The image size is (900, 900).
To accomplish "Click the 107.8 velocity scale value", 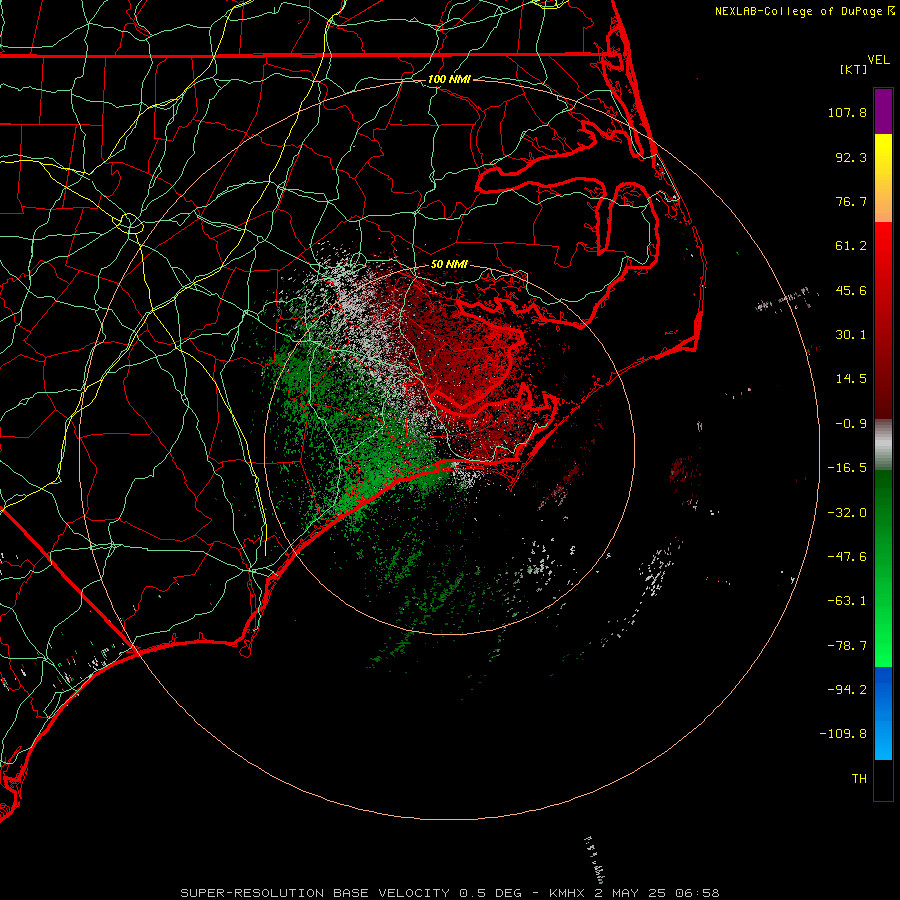I will [847, 112].
